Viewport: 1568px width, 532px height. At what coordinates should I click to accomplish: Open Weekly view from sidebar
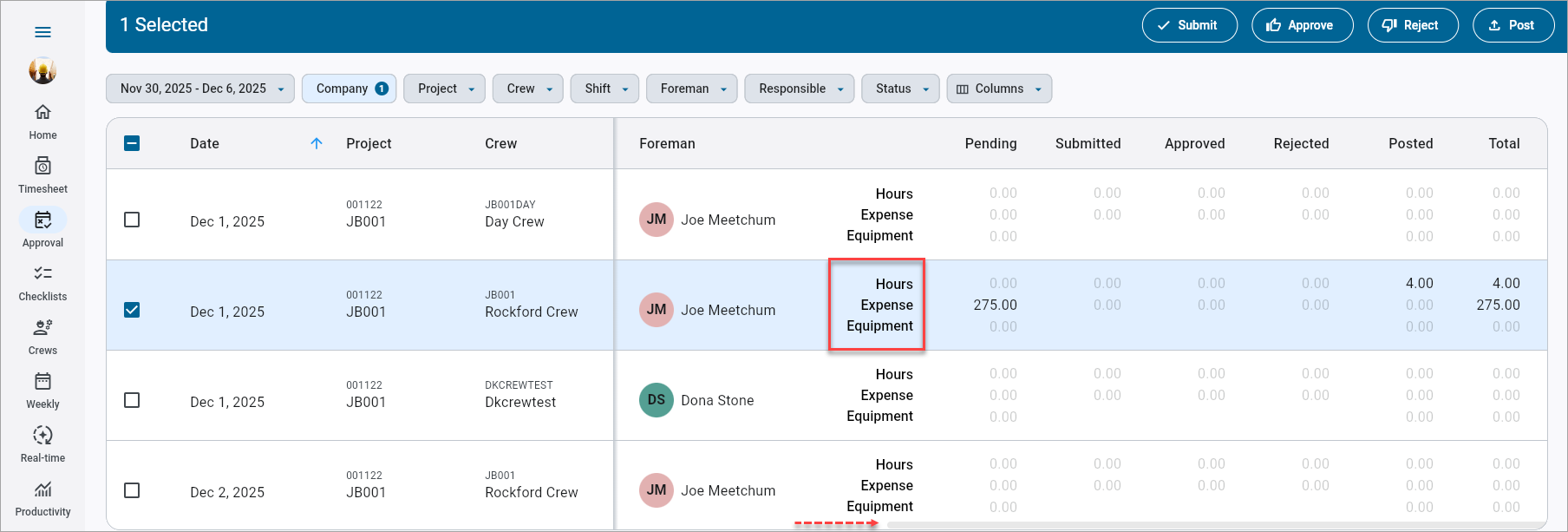42,391
